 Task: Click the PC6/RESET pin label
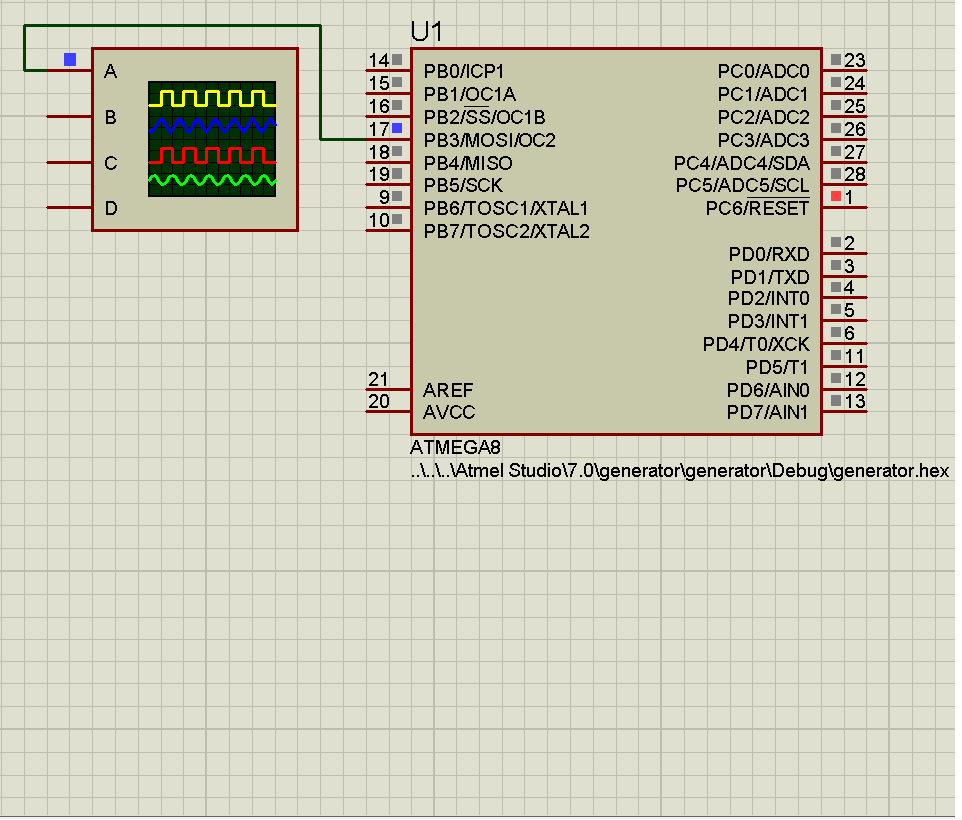point(758,209)
